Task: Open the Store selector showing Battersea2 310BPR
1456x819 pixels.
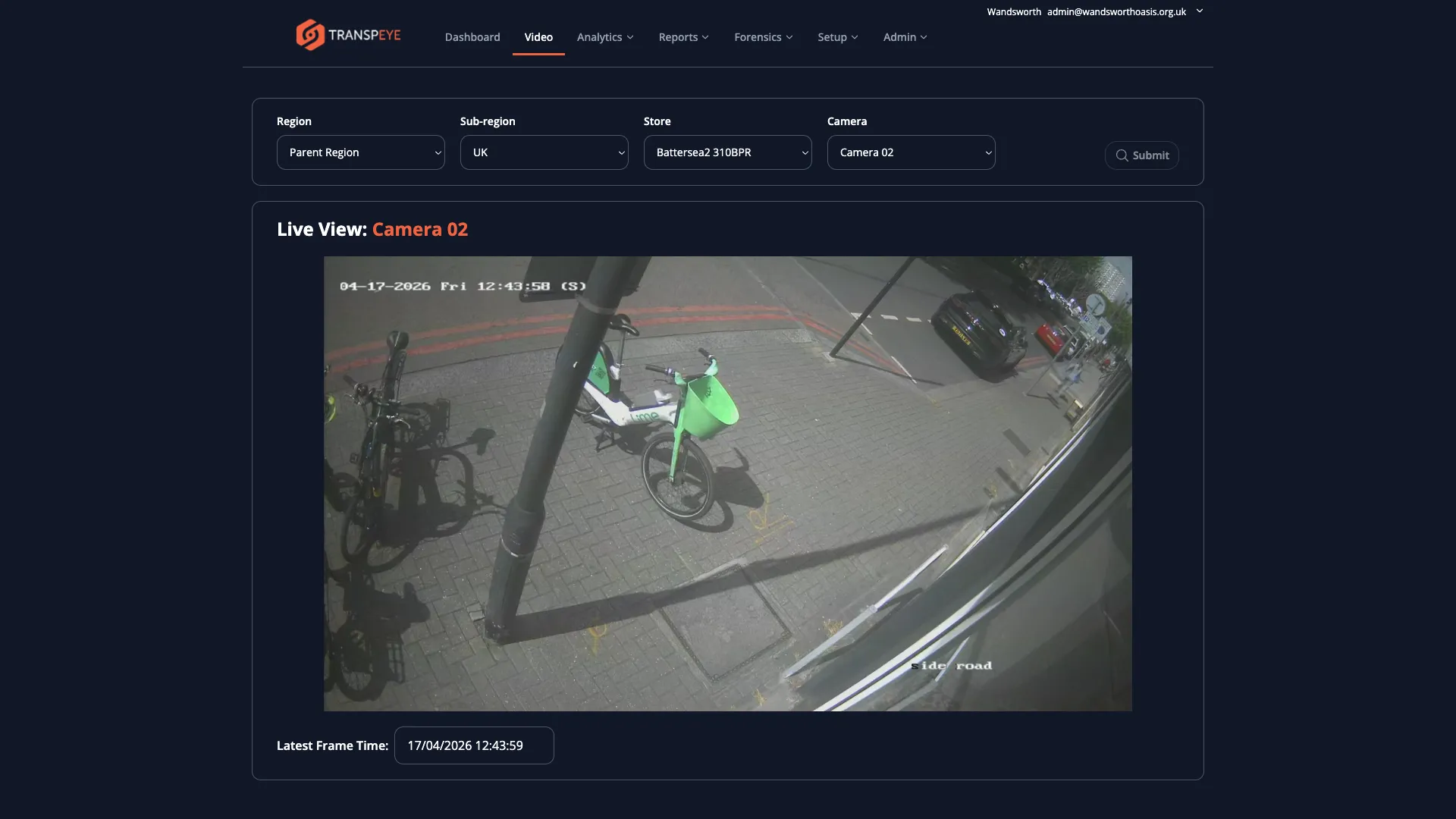Action: 727,152
